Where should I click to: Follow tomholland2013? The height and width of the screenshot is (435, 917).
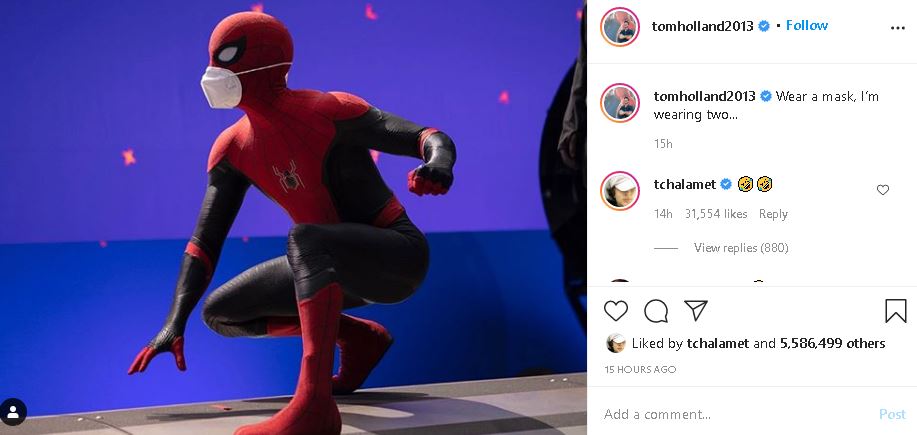tap(806, 25)
